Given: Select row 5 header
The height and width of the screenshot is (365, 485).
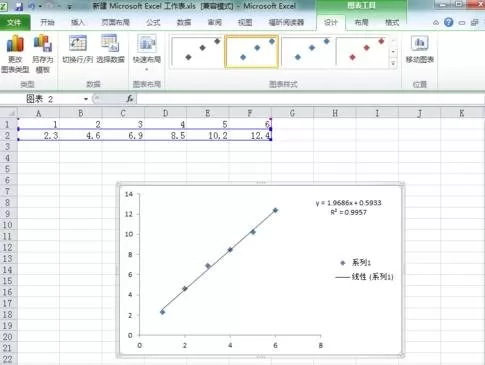Looking at the screenshot, I should pyautogui.click(x=8, y=169).
